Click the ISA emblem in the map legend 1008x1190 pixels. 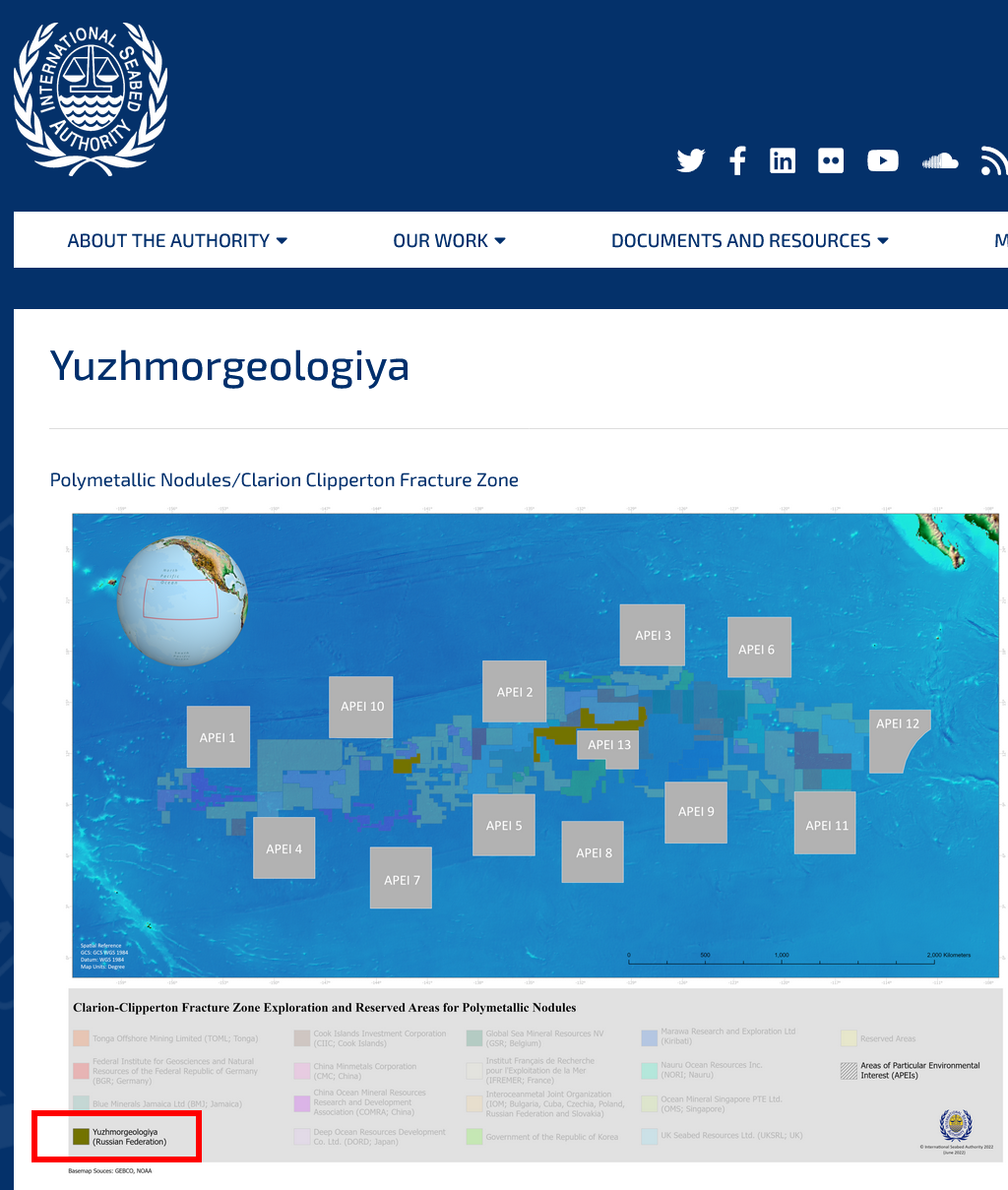[955, 1125]
